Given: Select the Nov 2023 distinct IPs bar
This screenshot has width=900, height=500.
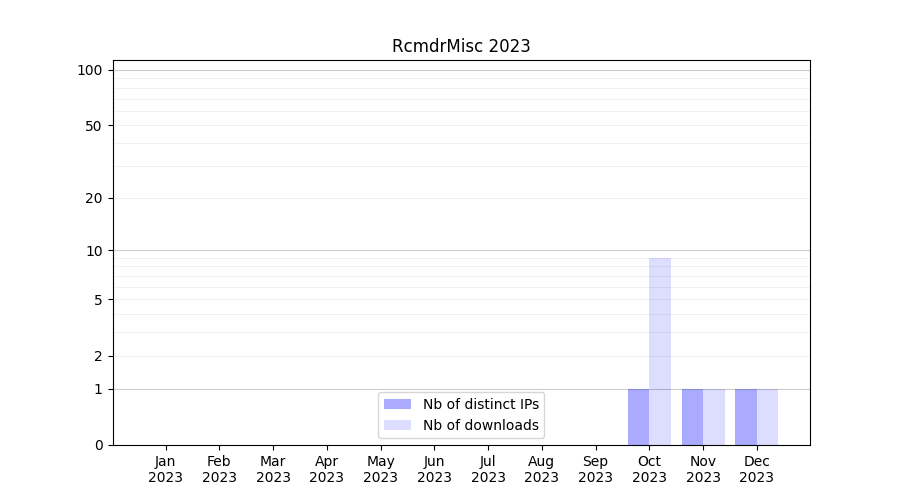Looking at the screenshot, I should tap(692, 417).
